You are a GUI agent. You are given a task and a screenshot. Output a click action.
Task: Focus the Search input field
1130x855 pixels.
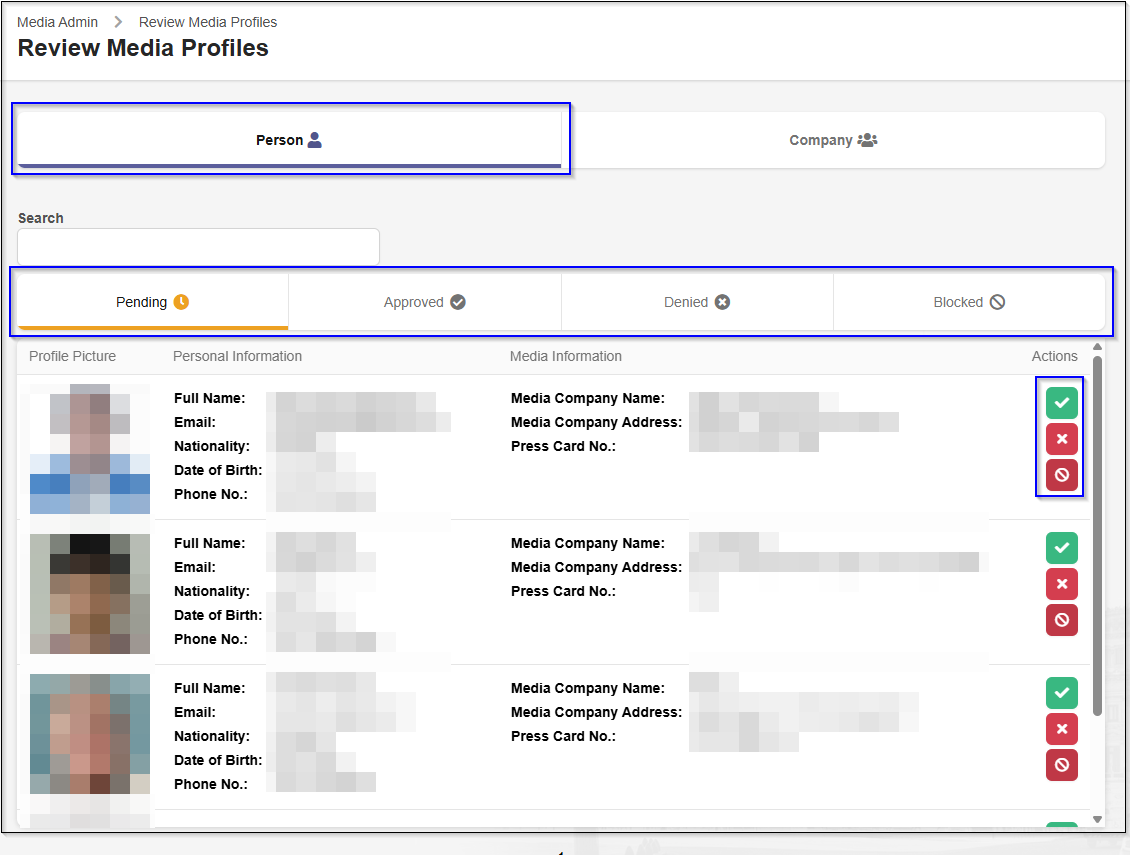pyautogui.click(x=198, y=246)
